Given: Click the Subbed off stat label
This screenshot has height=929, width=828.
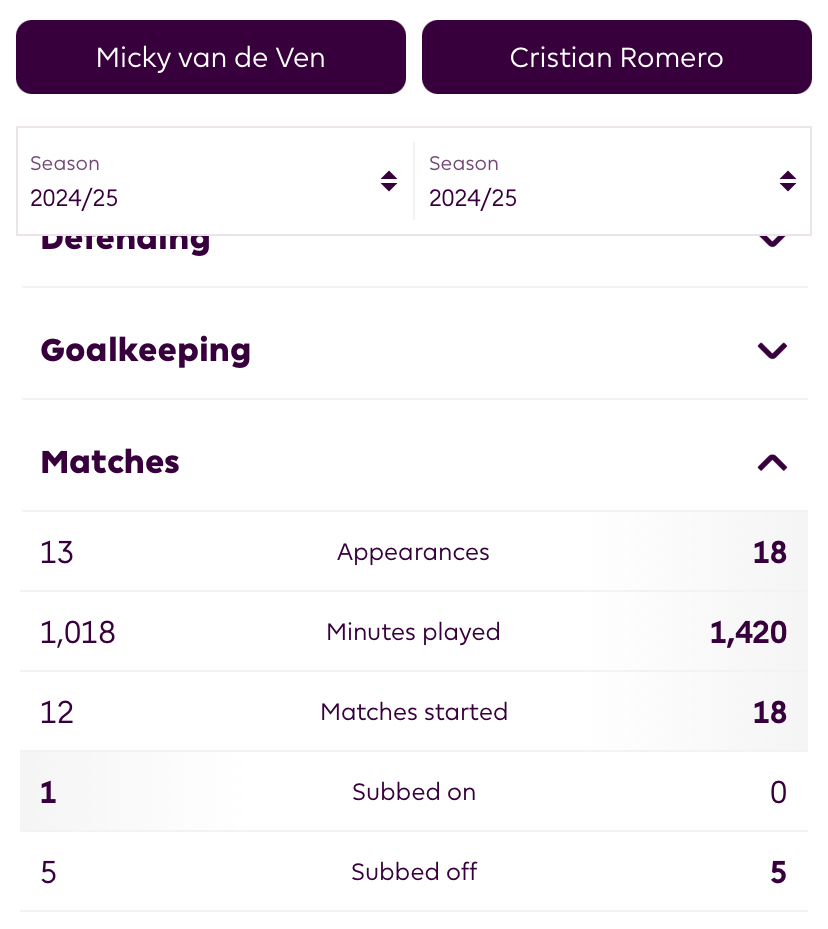Looking at the screenshot, I should (x=414, y=872).
